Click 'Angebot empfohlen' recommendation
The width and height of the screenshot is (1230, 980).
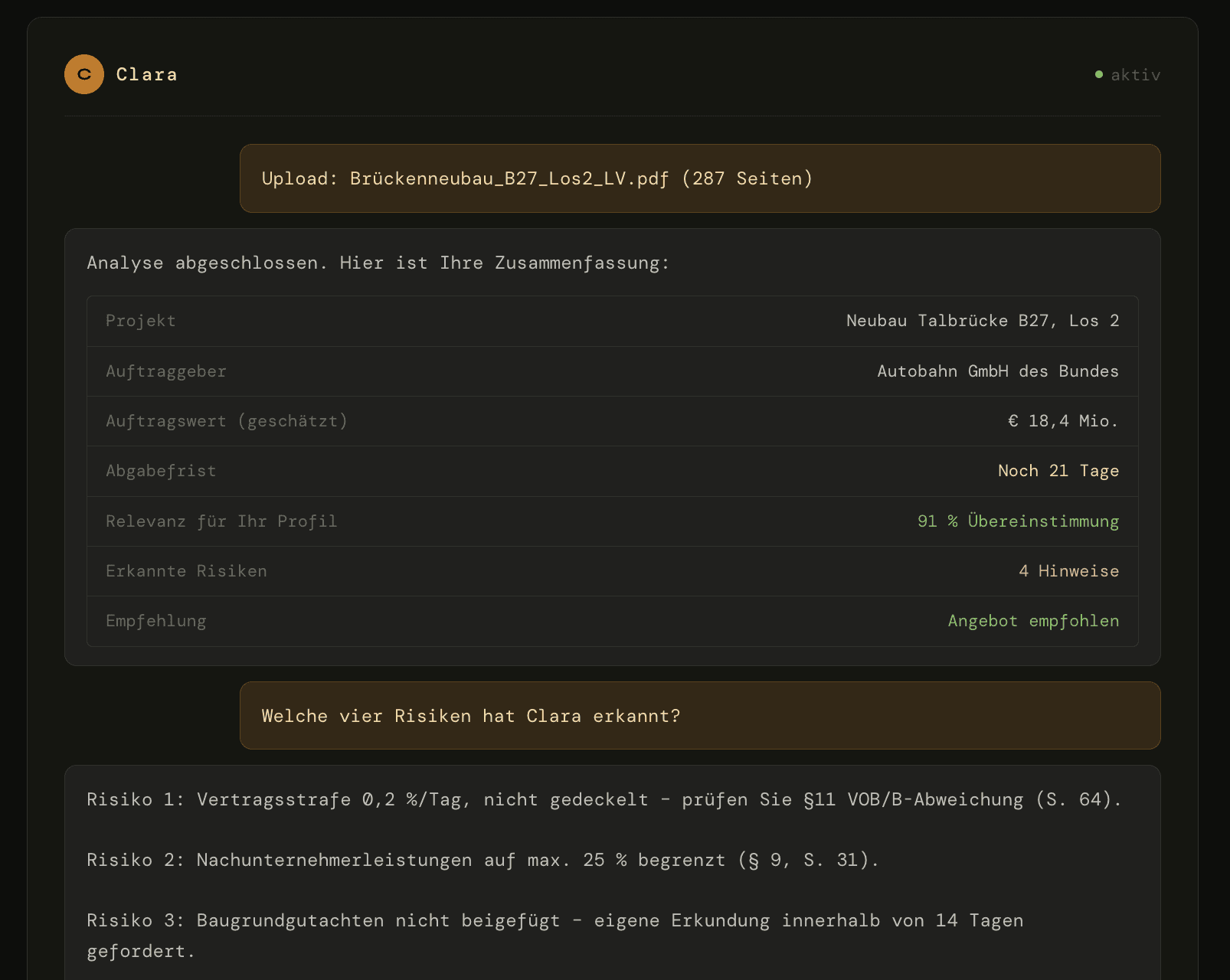[1033, 621]
